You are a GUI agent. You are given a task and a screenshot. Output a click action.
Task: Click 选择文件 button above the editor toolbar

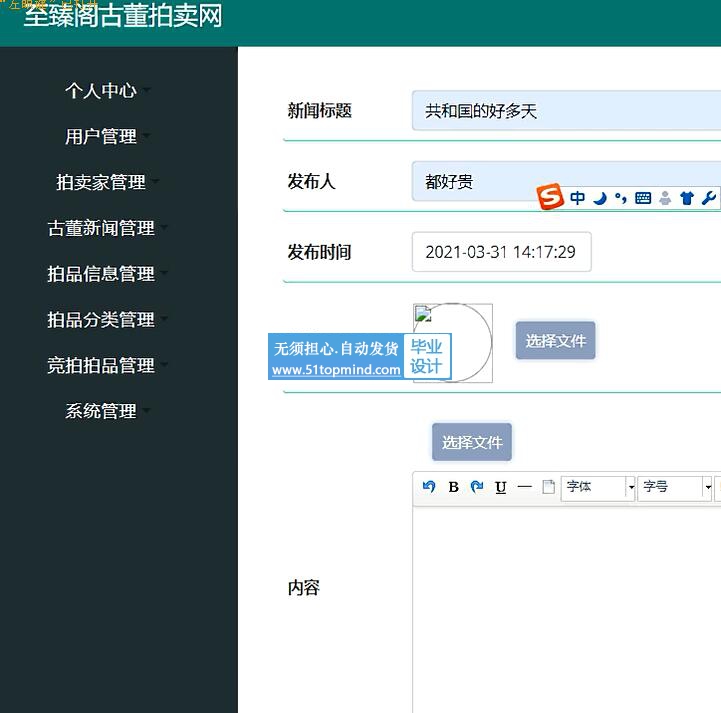click(472, 442)
